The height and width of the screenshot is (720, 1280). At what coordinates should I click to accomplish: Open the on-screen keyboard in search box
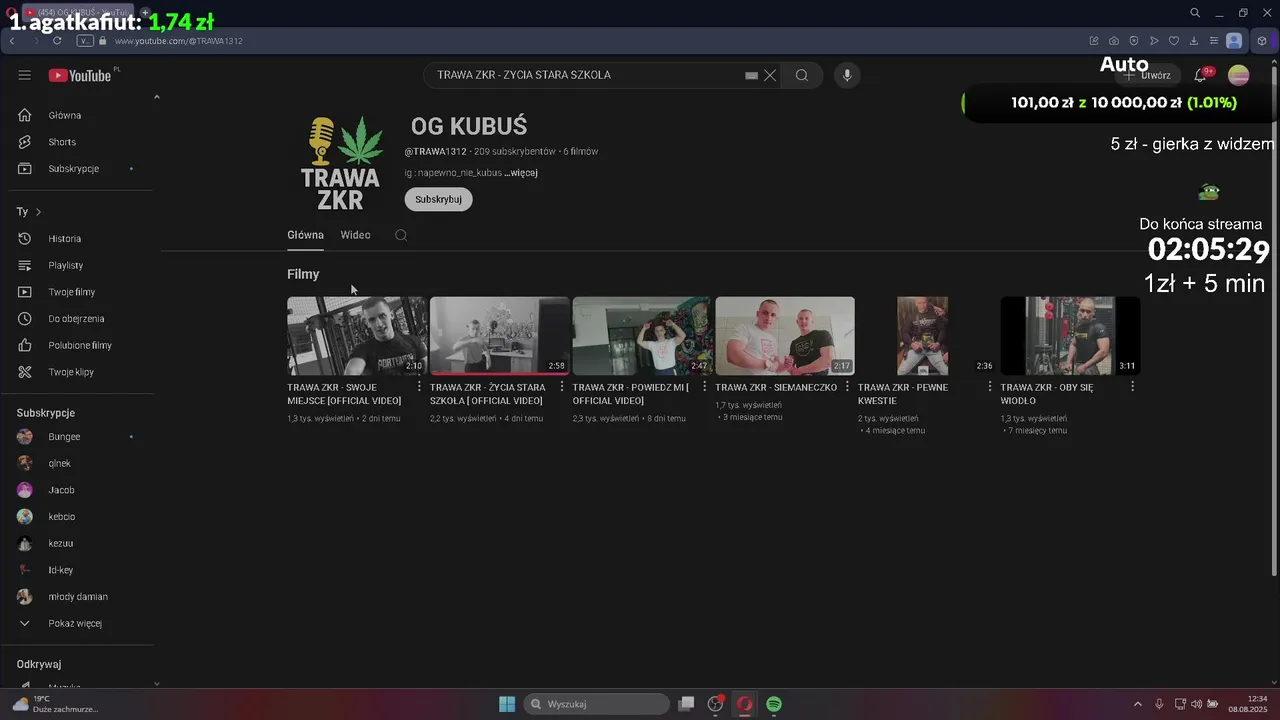[x=751, y=75]
